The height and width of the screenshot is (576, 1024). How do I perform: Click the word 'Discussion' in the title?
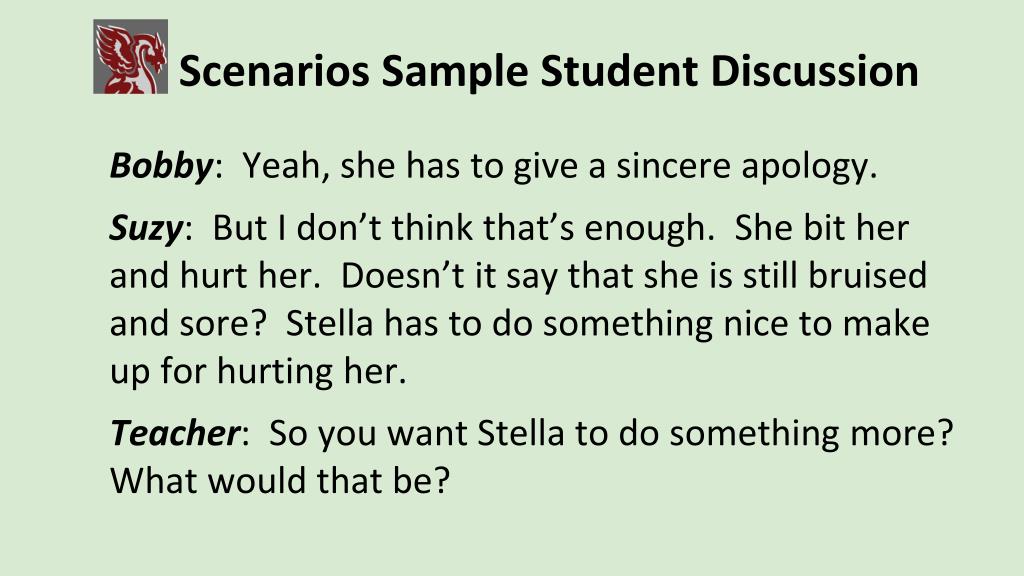tap(814, 71)
